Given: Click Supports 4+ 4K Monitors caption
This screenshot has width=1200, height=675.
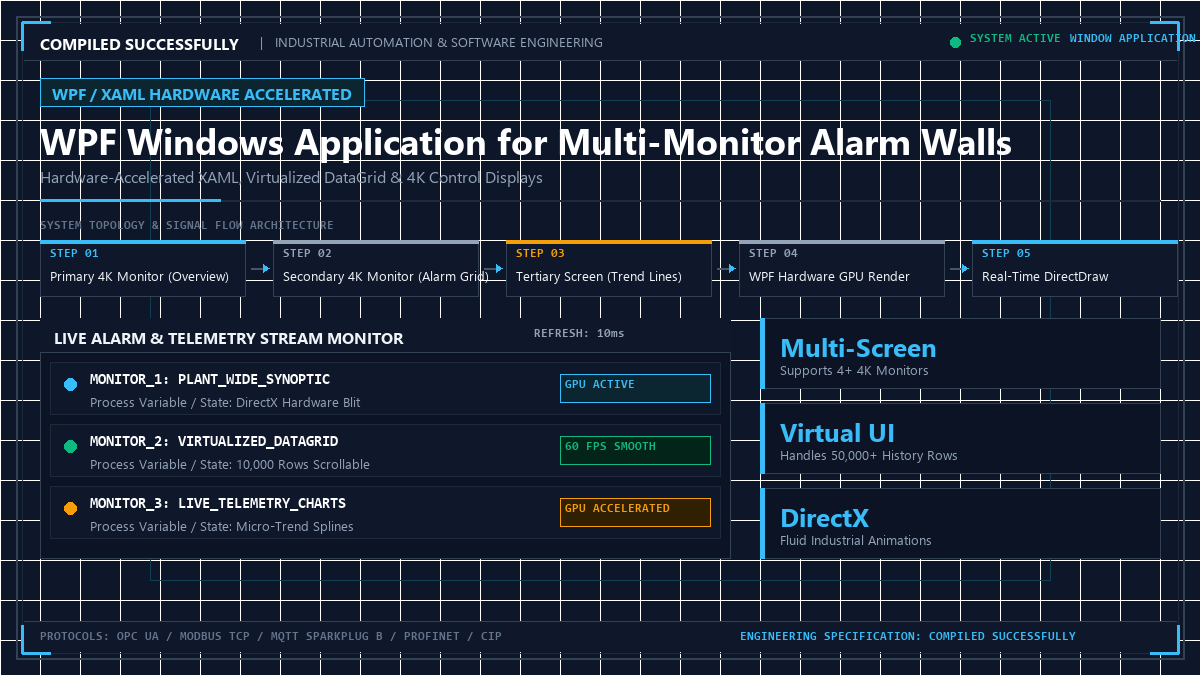Looking at the screenshot, I should click(854, 371).
